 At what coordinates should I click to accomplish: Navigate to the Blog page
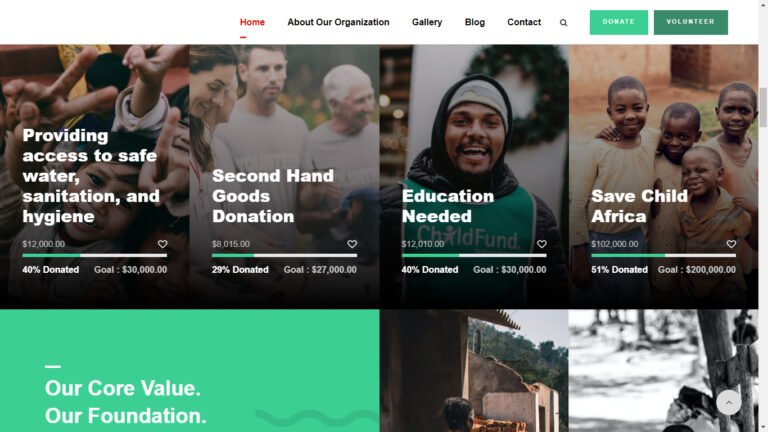pyautogui.click(x=475, y=22)
